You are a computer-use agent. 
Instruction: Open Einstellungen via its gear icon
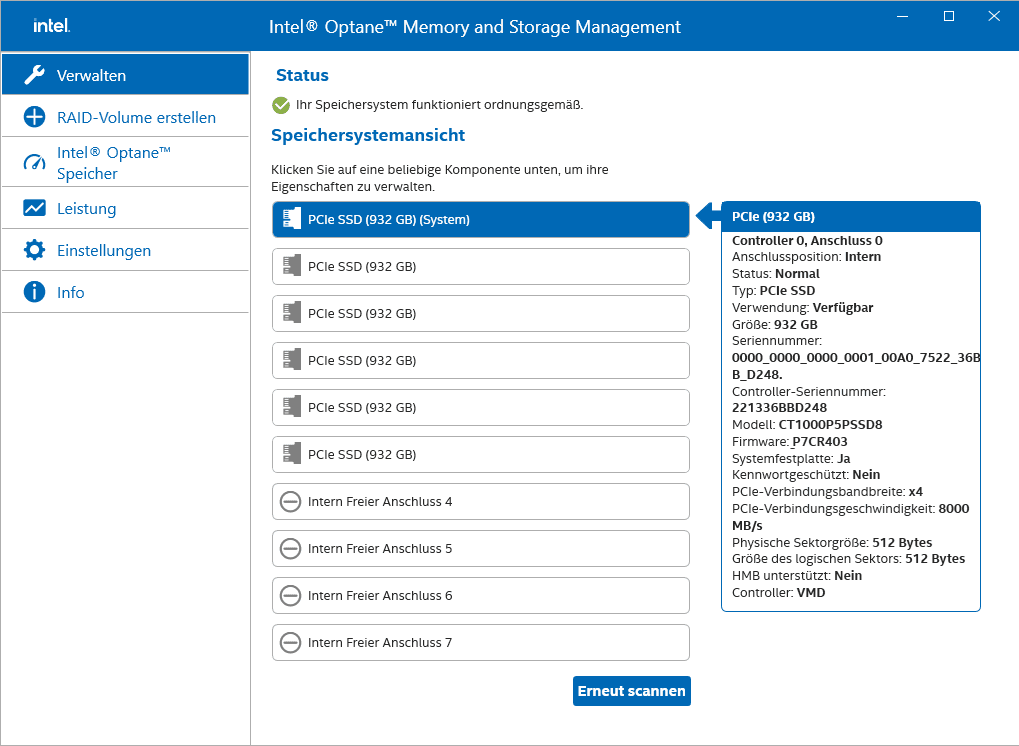click(x=34, y=250)
